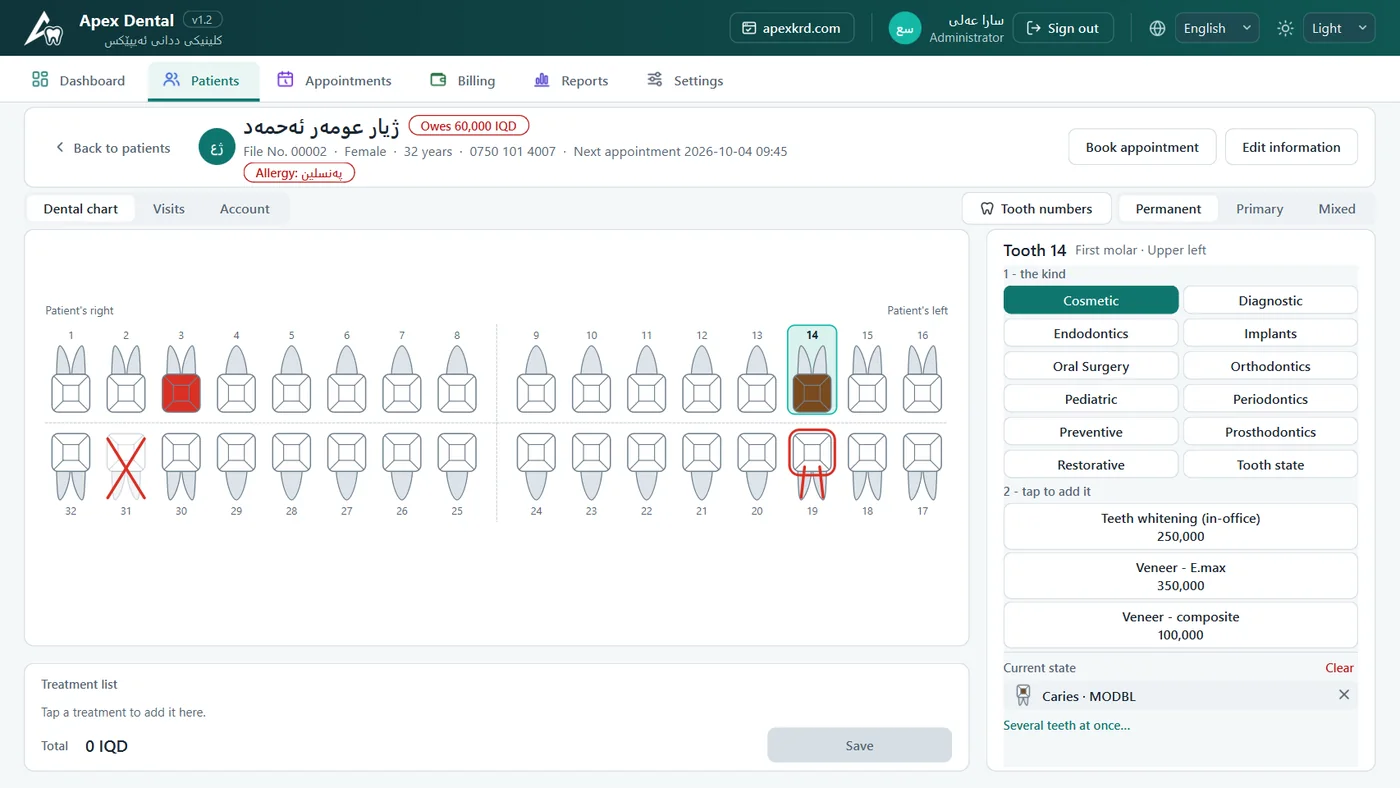This screenshot has width=1400, height=788.
Task: Open the Dashboard tab
Action: point(79,80)
